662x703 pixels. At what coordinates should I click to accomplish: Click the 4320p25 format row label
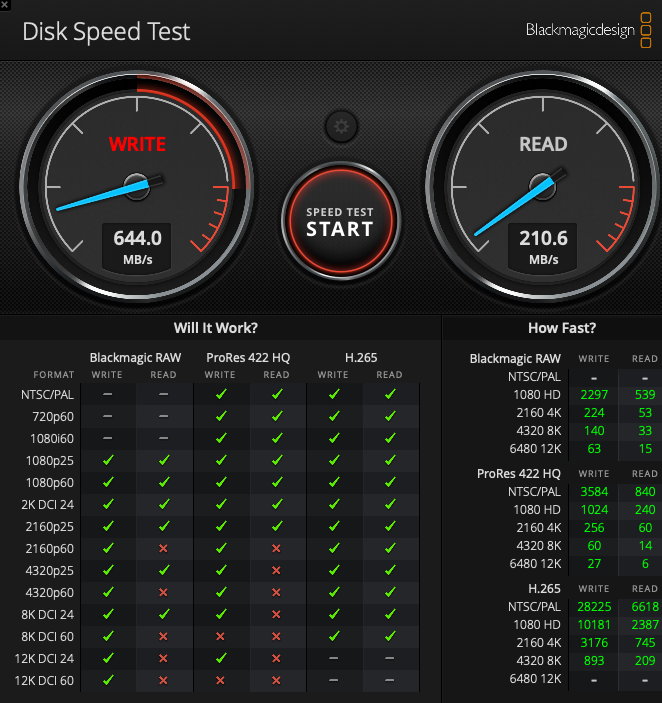tap(50, 570)
